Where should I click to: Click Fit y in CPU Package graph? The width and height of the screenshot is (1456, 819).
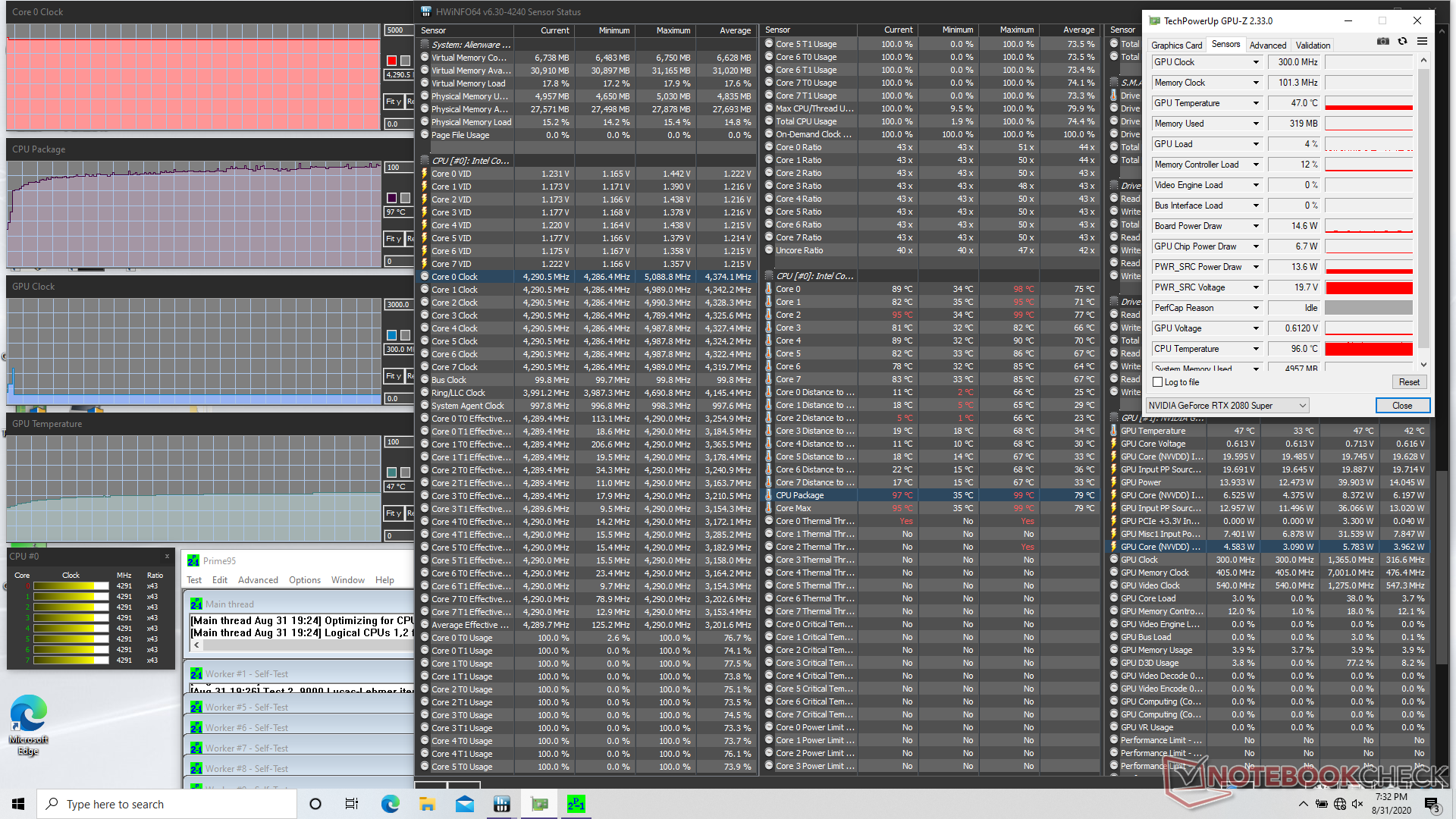(x=393, y=239)
